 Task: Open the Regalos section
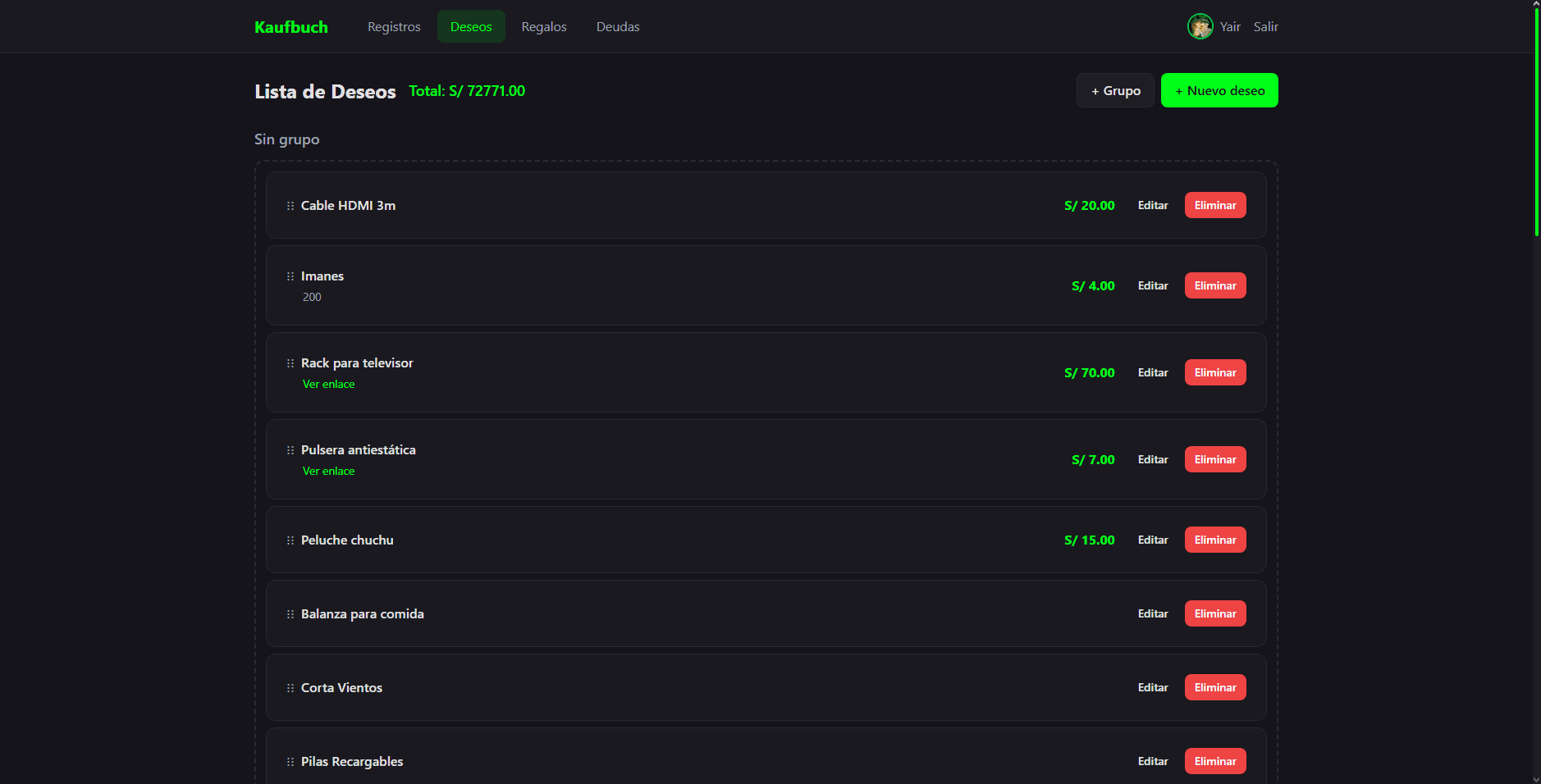pyautogui.click(x=544, y=26)
